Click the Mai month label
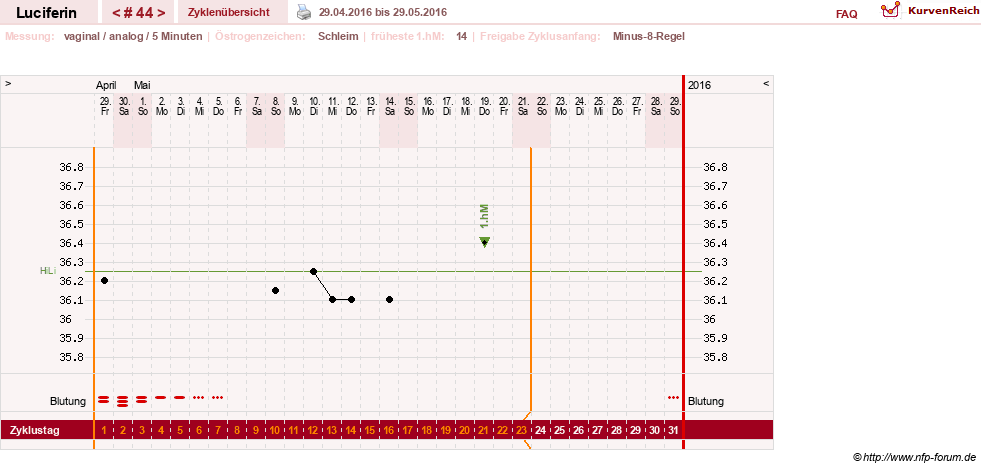The image size is (981, 469). pos(141,85)
